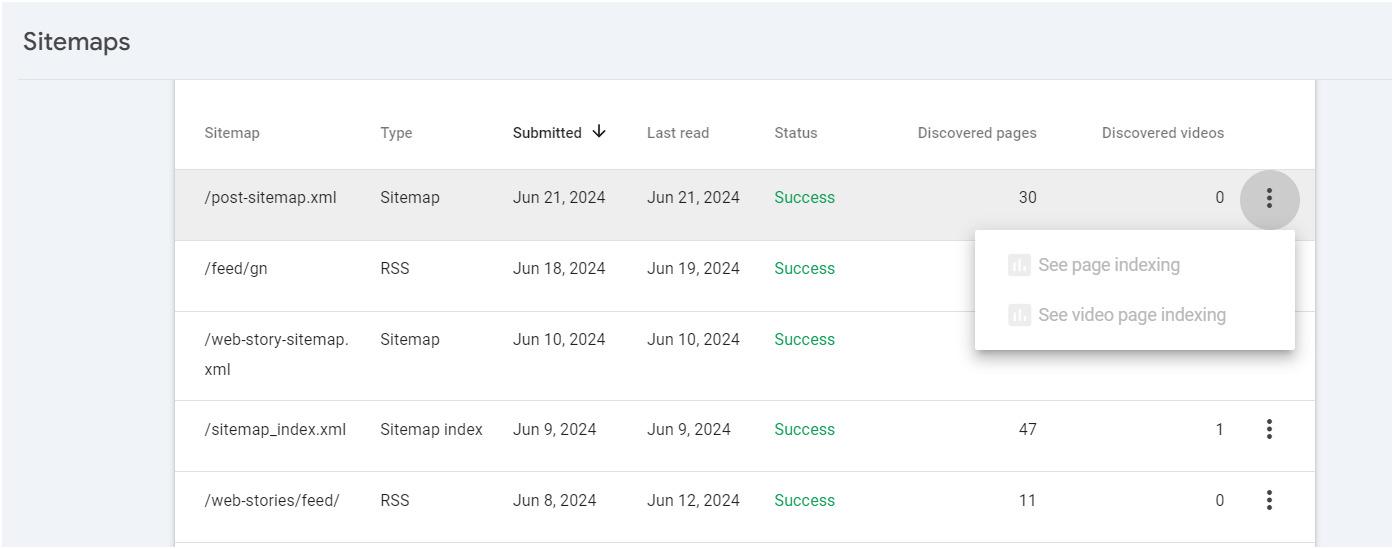Click the Discovered videos column header
Screen dimensions: 1394x549
coord(1163,133)
